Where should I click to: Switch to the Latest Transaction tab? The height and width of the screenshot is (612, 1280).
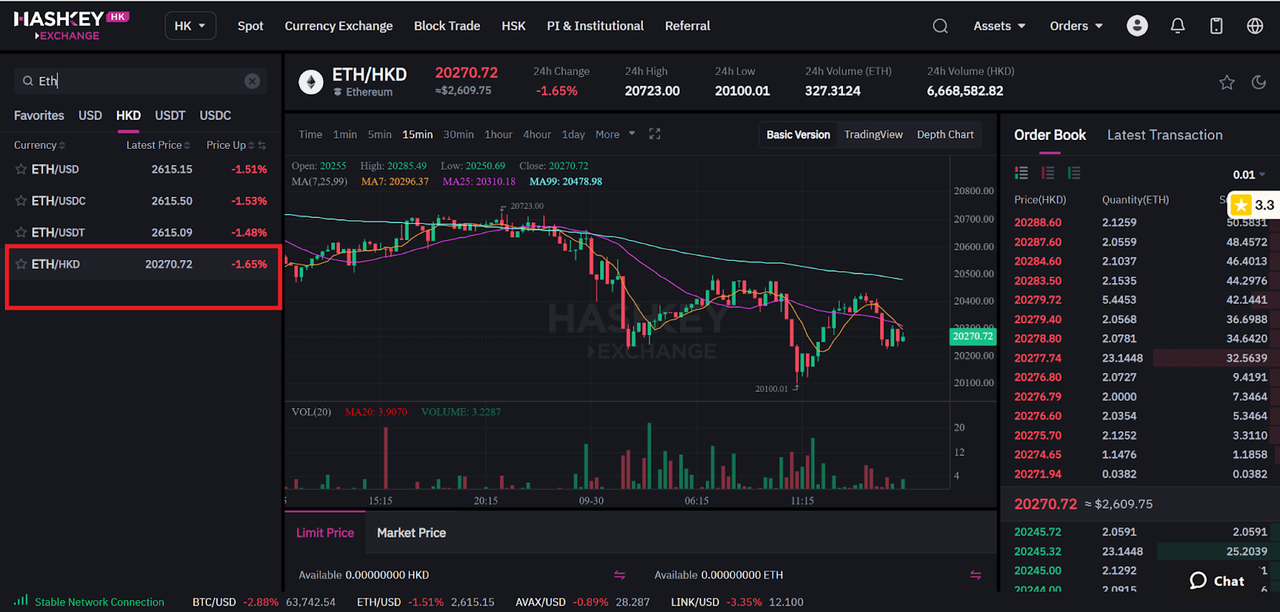(1164, 135)
